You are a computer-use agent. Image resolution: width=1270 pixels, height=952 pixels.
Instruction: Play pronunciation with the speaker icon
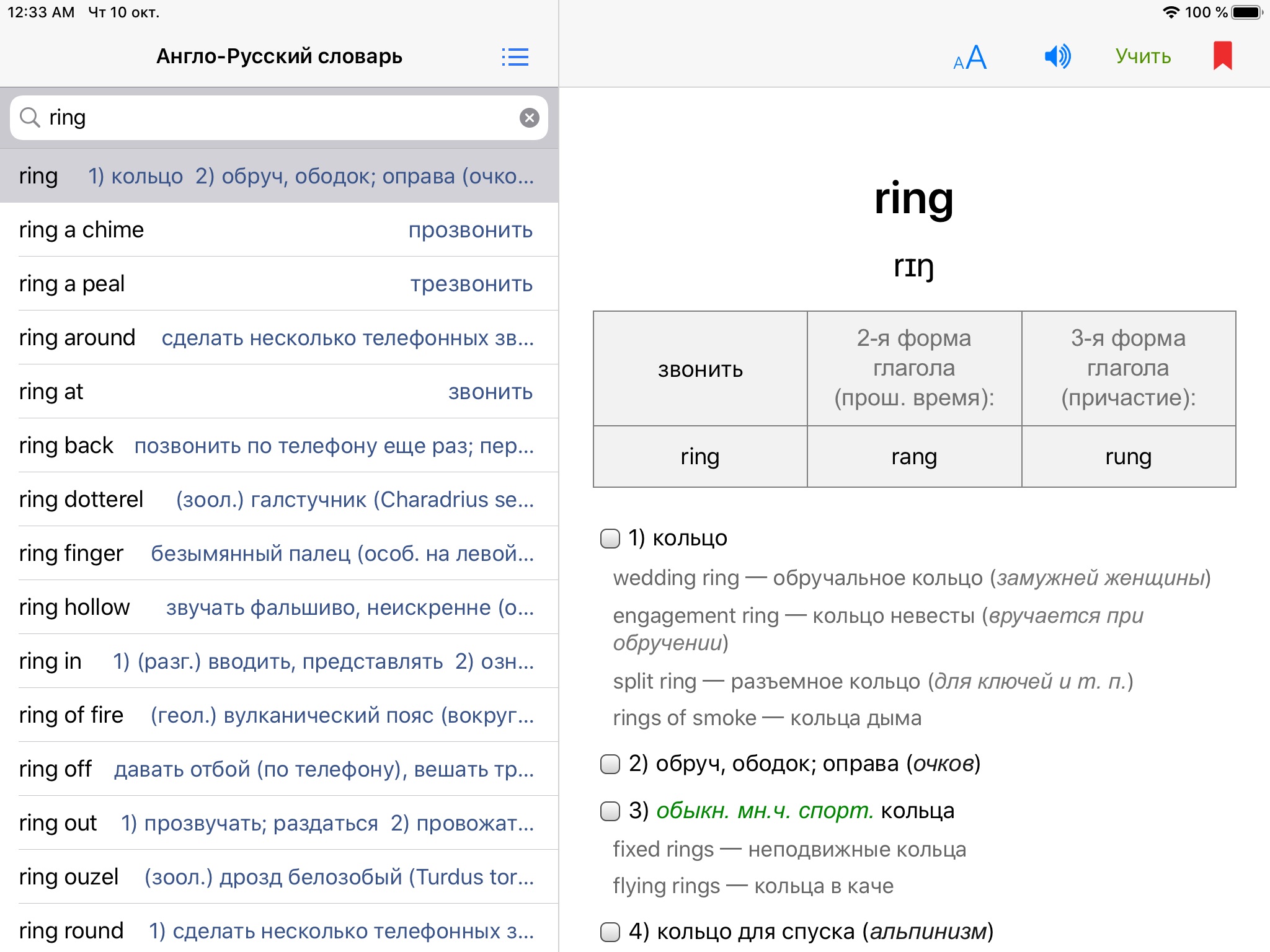click(1057, 56)
